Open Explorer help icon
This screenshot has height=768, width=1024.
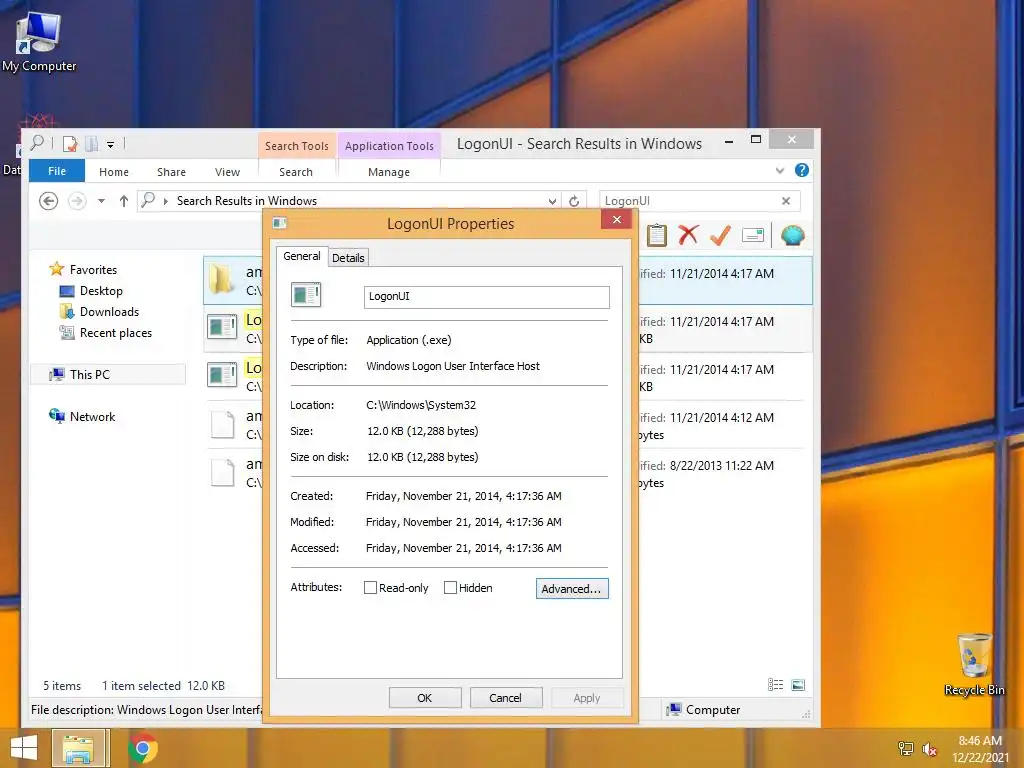(802, 170)
